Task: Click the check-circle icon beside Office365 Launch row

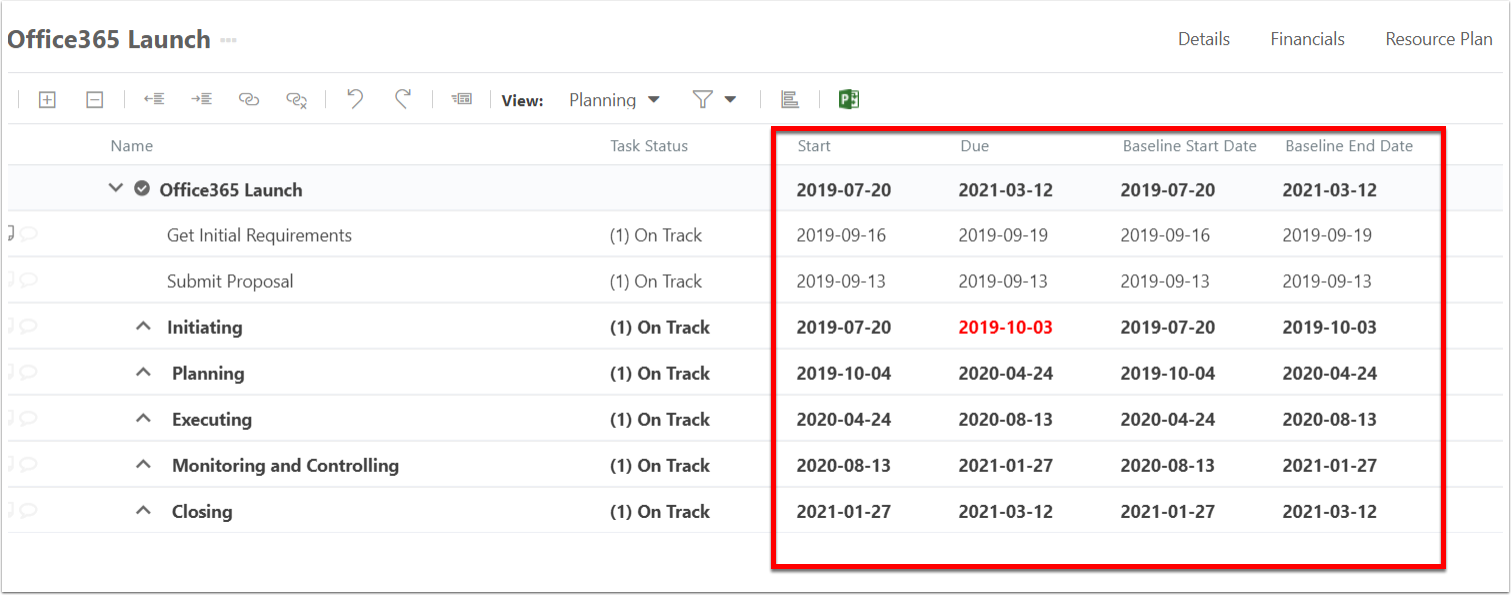Action: point(142,189)
